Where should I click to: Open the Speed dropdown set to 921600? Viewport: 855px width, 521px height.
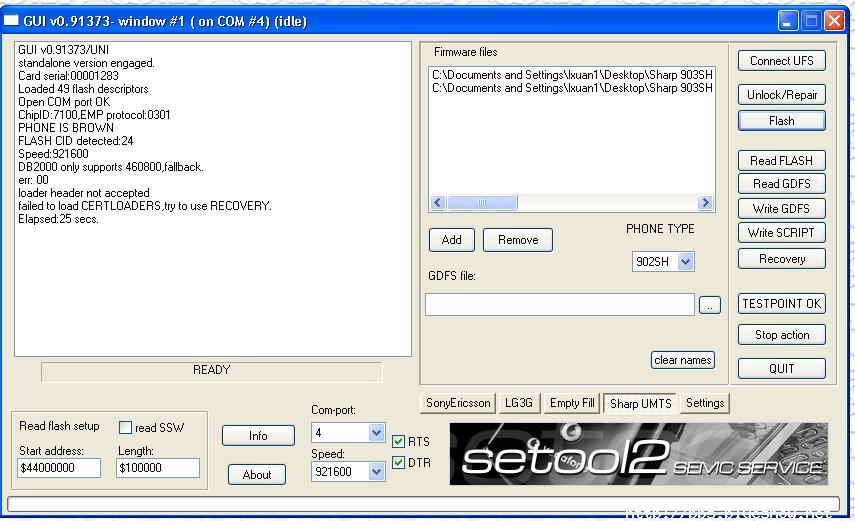pos(376,472)
